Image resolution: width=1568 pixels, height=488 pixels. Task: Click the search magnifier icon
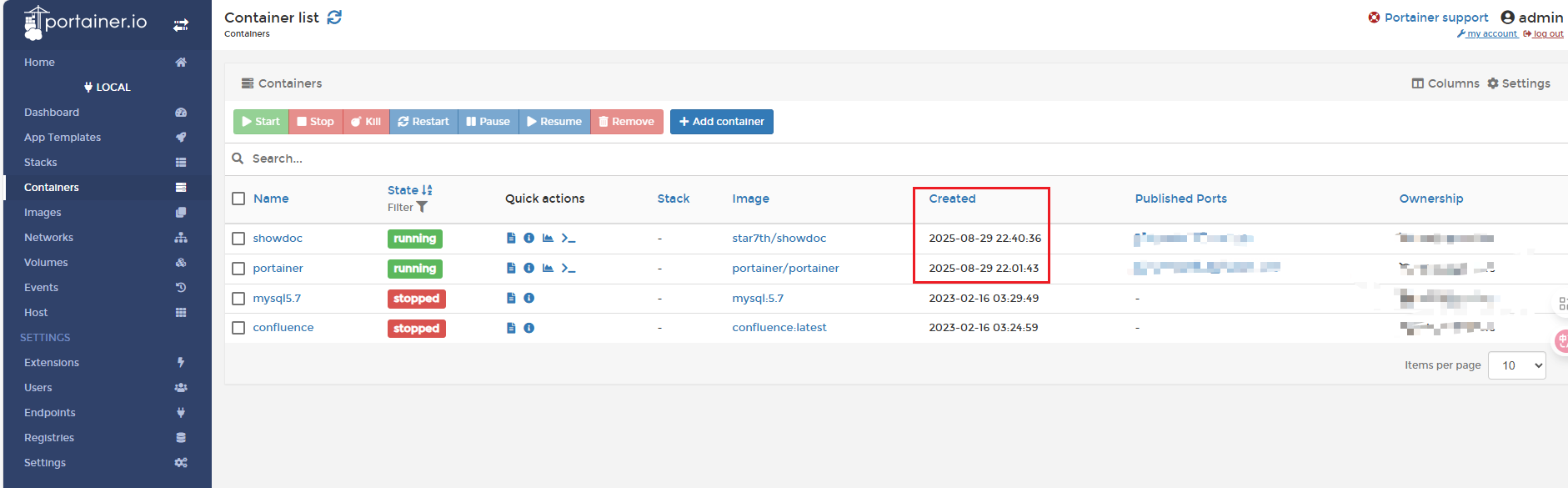(x=238, y=158)
